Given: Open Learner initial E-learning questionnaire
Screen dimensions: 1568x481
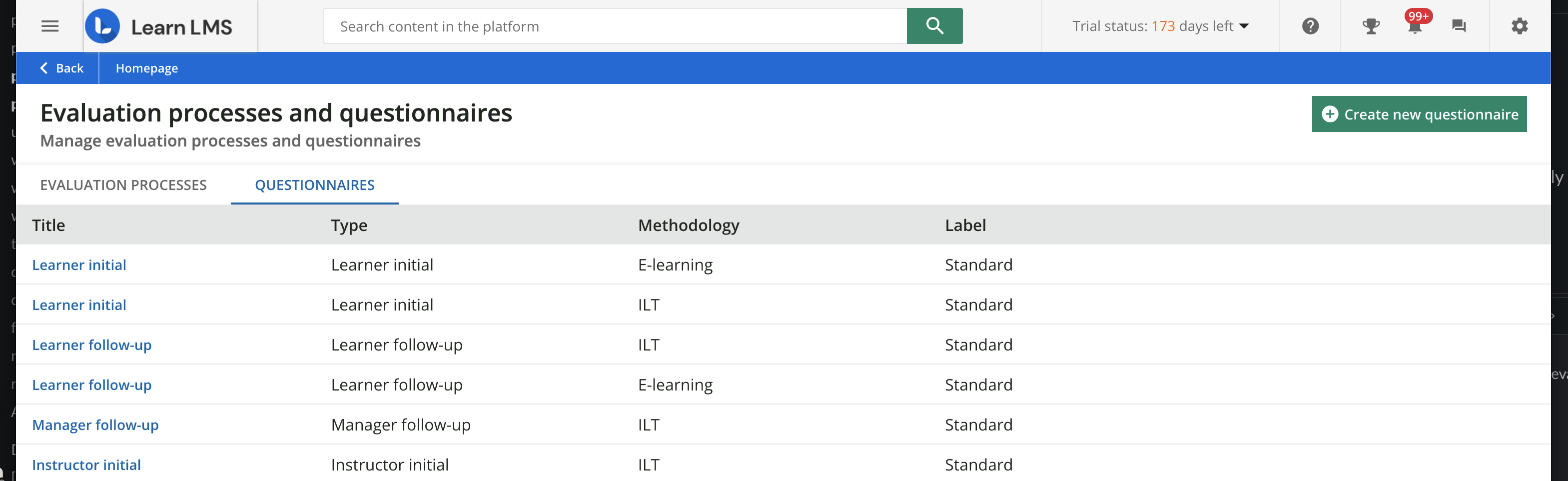Looking at the screenshot, I should tap(79, 265).
